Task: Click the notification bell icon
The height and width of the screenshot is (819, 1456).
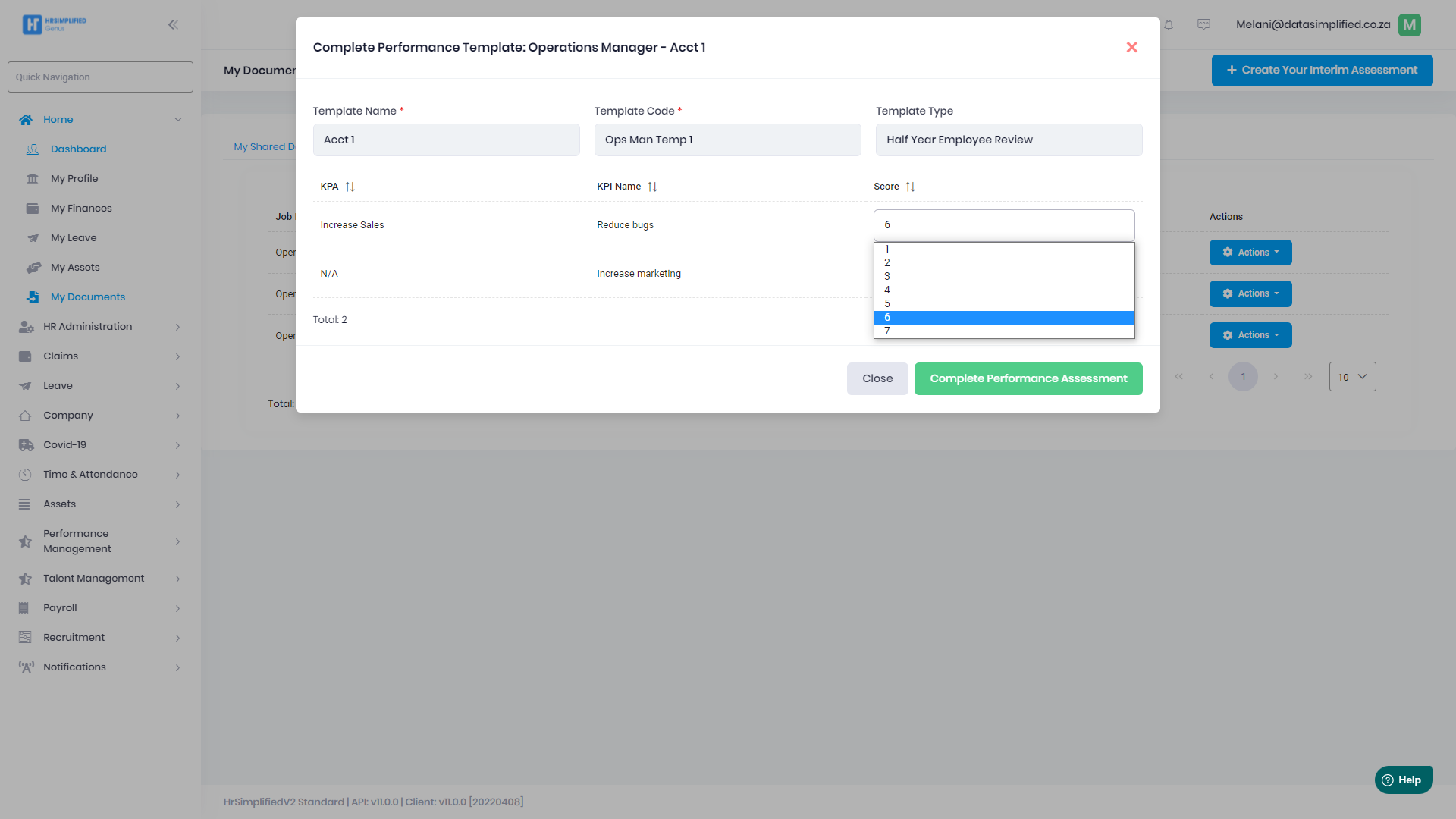Action: click(x=1169, y=24)
